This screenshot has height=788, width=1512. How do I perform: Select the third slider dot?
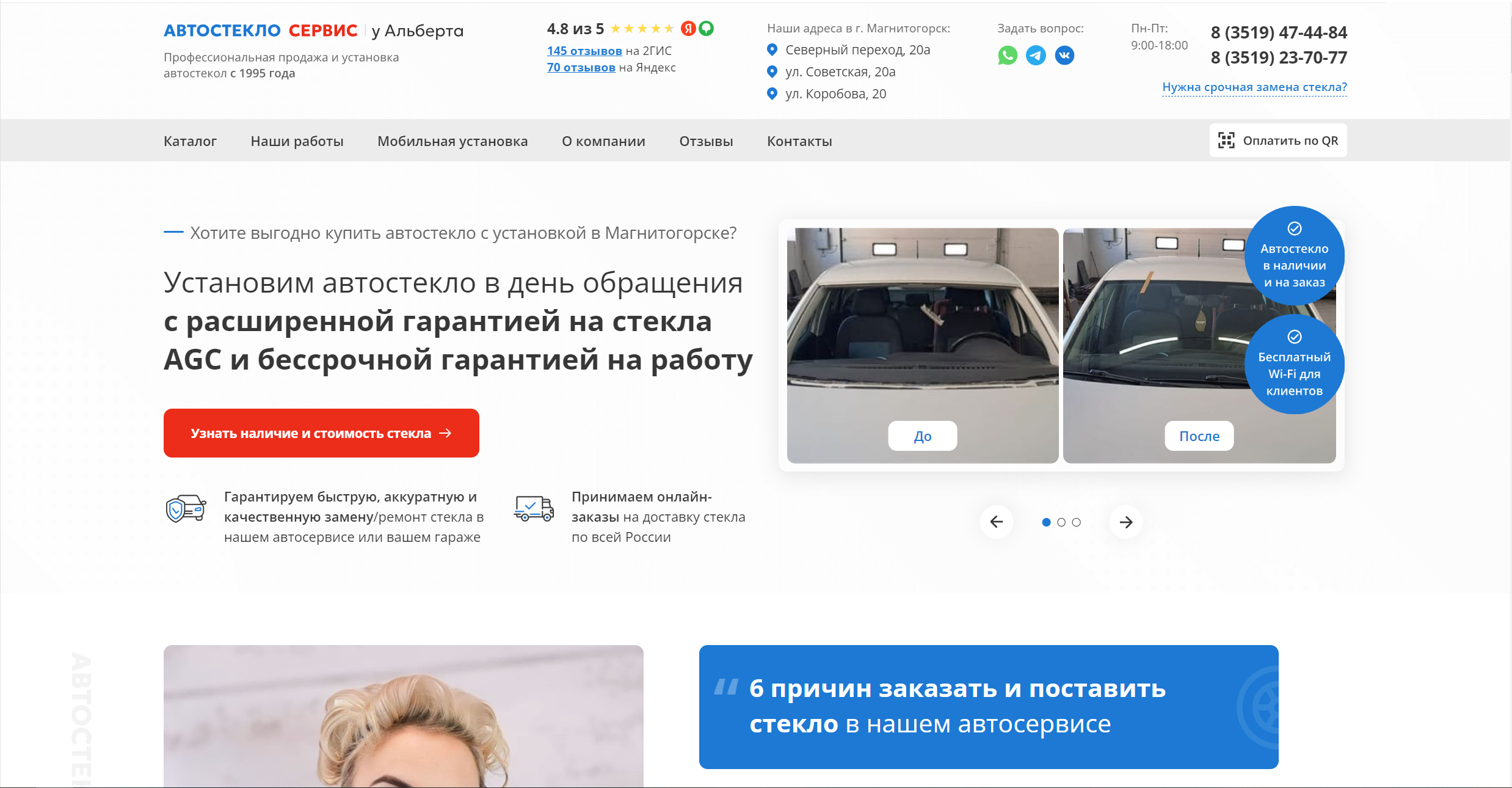pyautogui.click(x=1077, y=522)
